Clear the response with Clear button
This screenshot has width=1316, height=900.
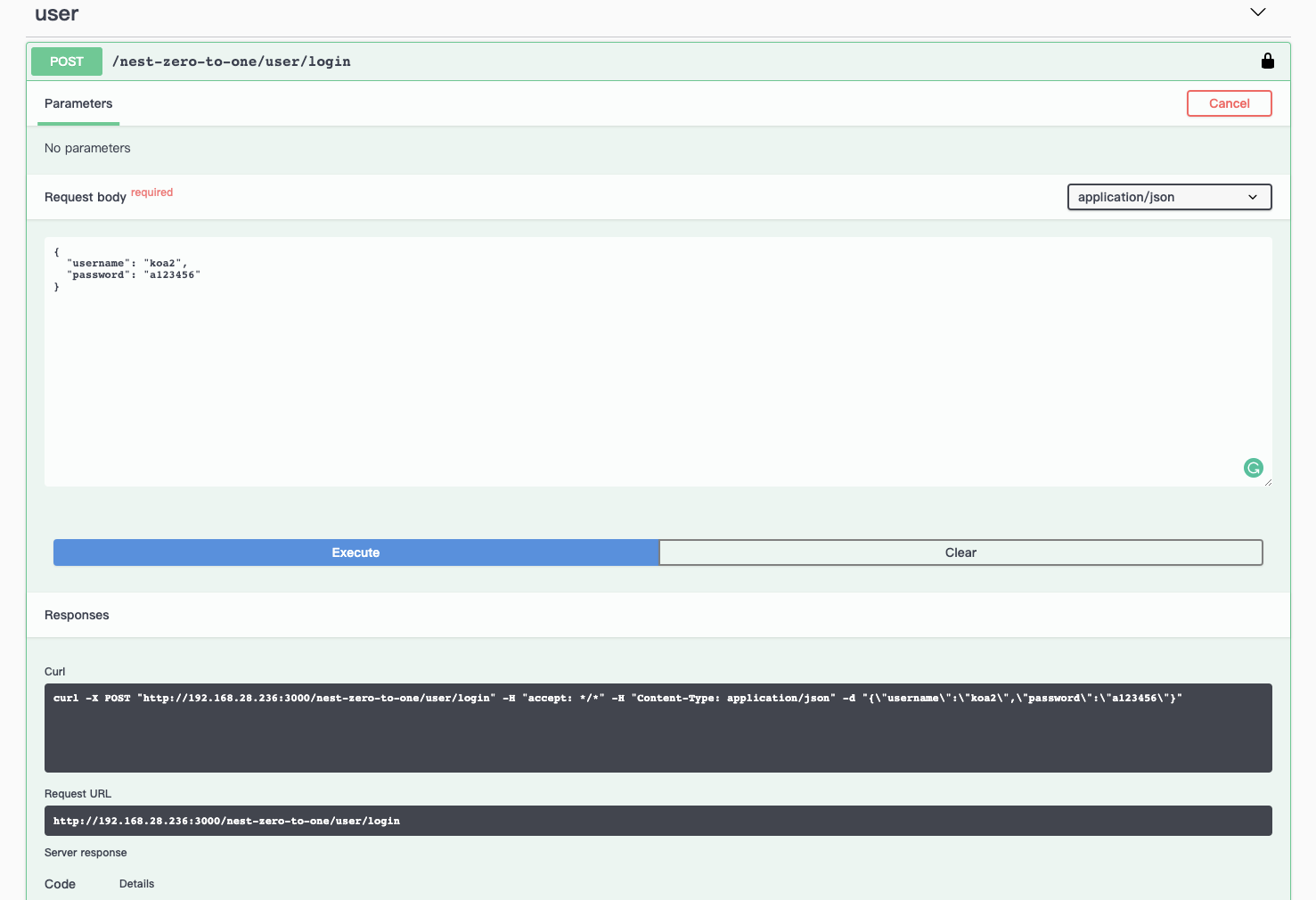click(960, 552)
